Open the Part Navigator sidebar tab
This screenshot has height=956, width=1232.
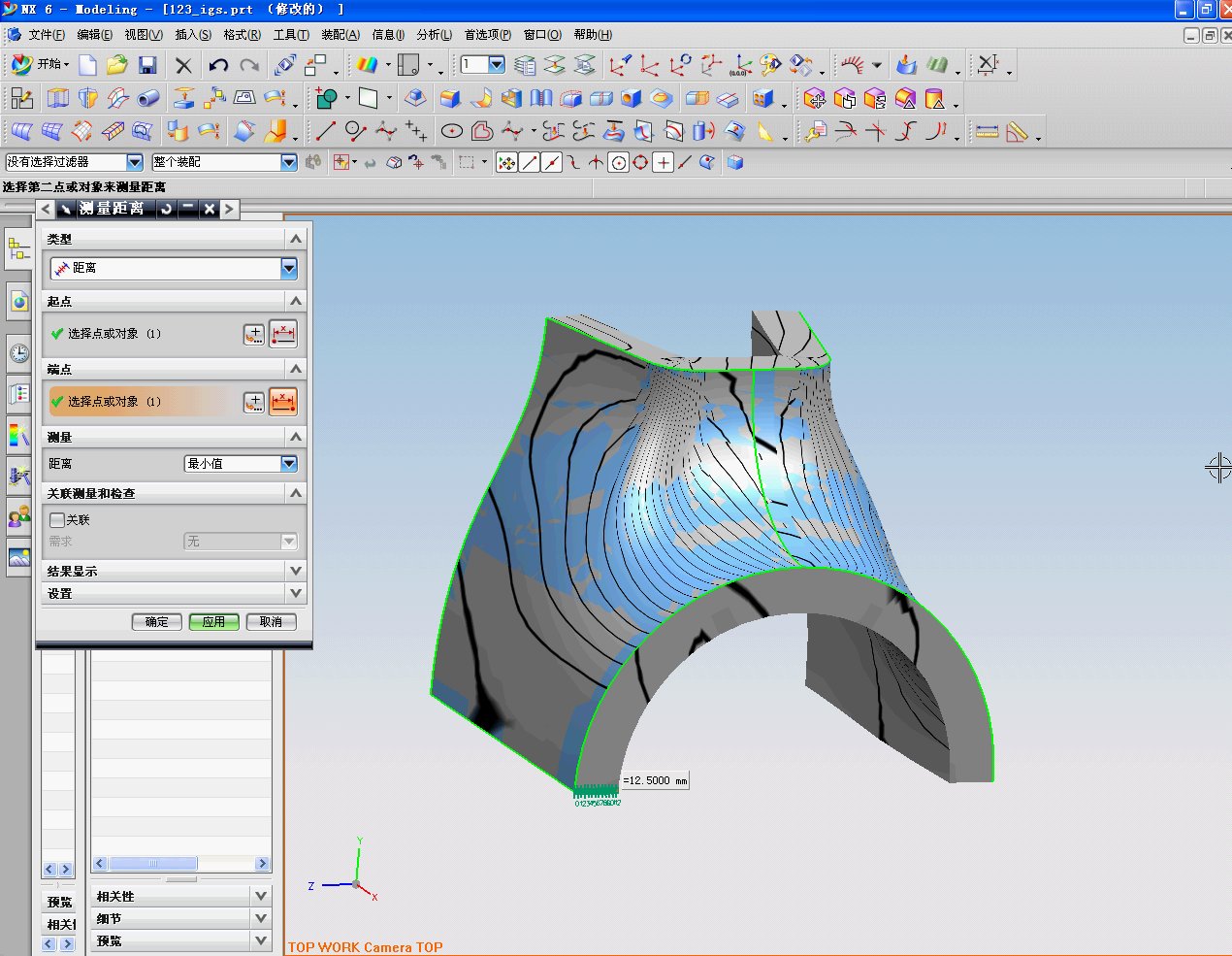[18, 249]
